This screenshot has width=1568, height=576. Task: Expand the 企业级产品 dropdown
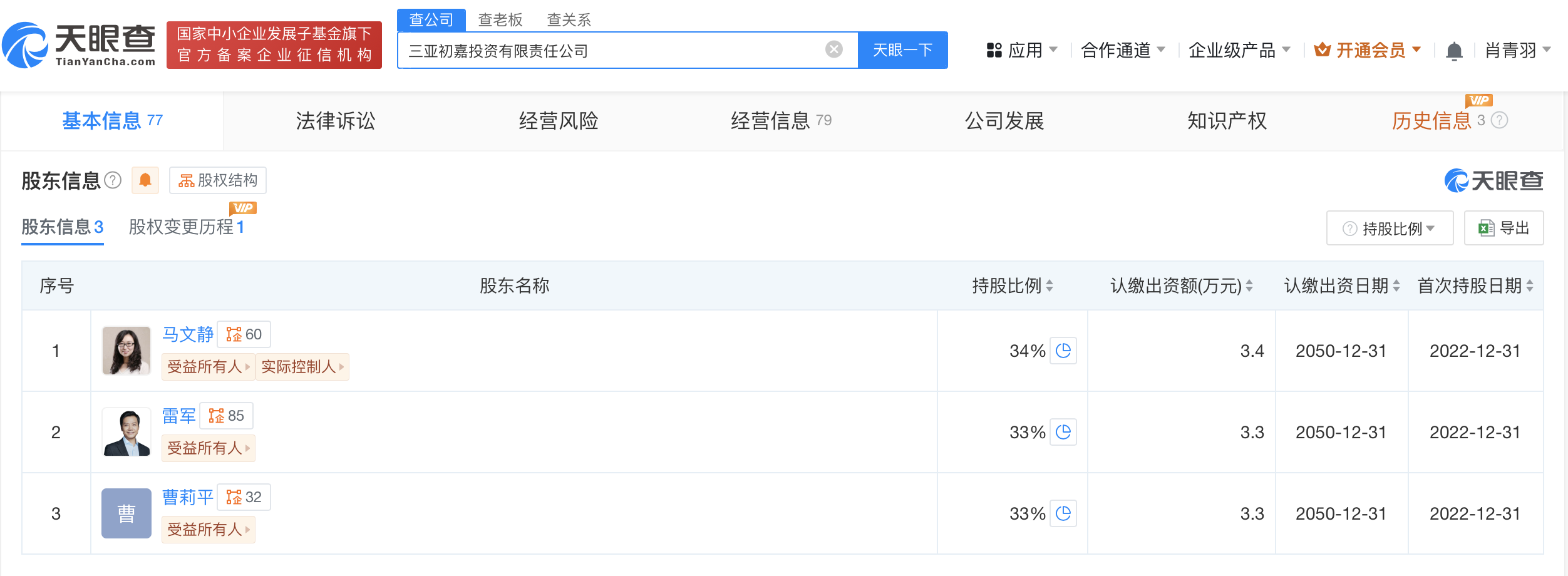tap(1286, 49)
